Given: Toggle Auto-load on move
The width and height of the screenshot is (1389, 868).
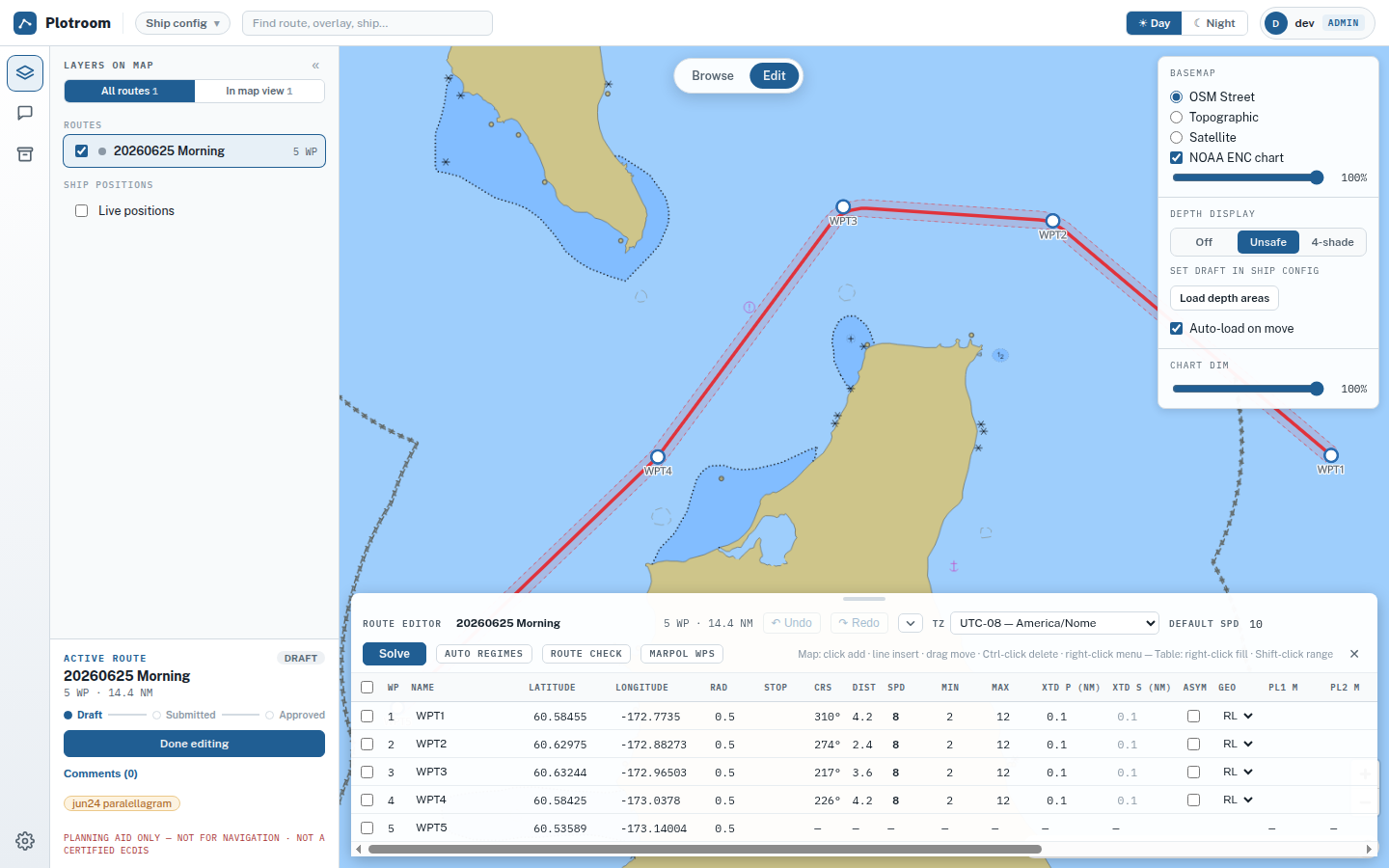Looking at the screenshot, I should [x=1177, y=329].
